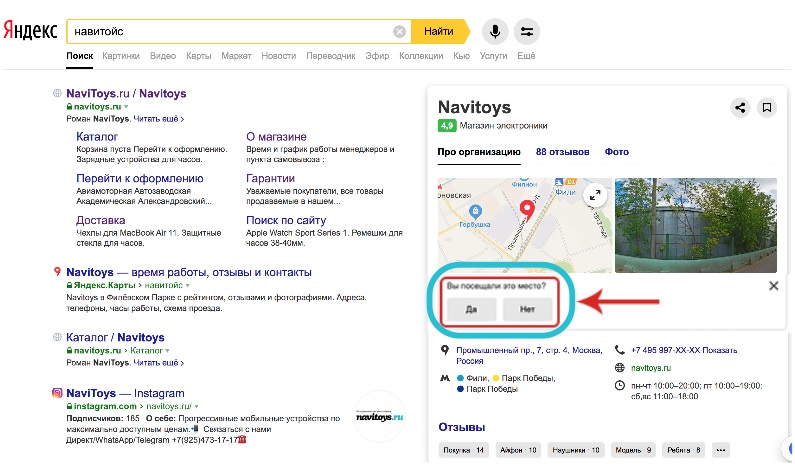Close the visited-place prompt
The image size is (795, 464).
tap(773, 286)
